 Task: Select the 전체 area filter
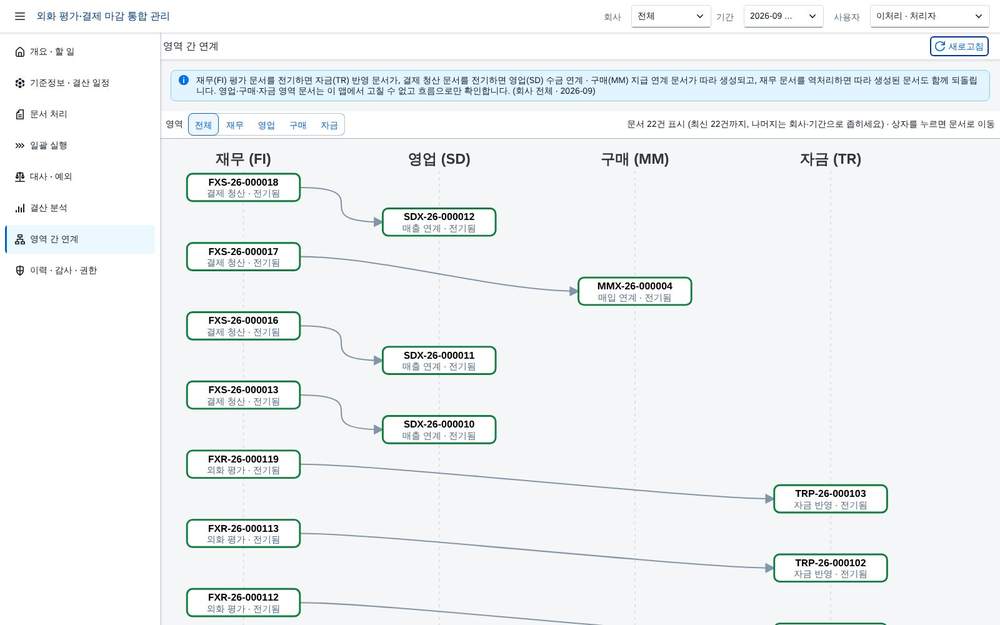click(203, 125)
